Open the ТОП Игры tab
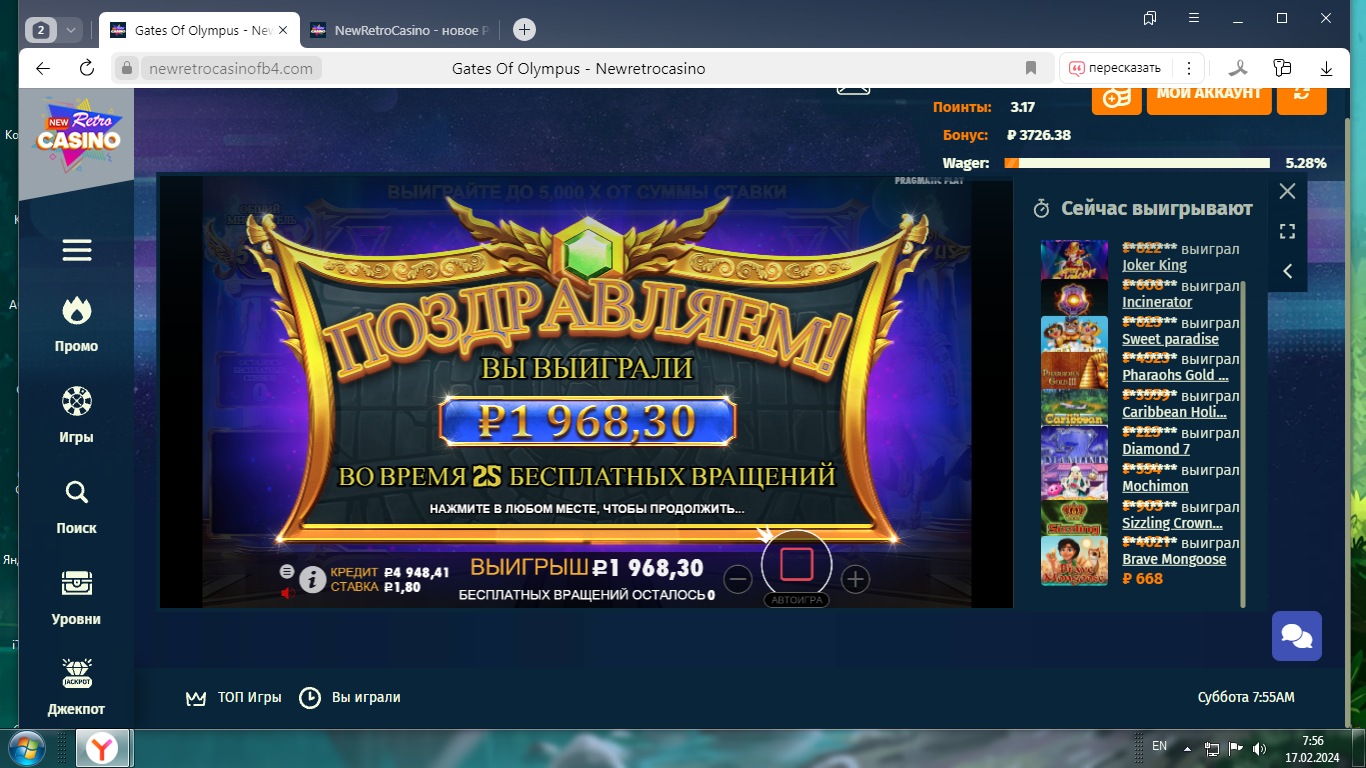The height and width of the screenshot is (768, 1366). point(234,697)
